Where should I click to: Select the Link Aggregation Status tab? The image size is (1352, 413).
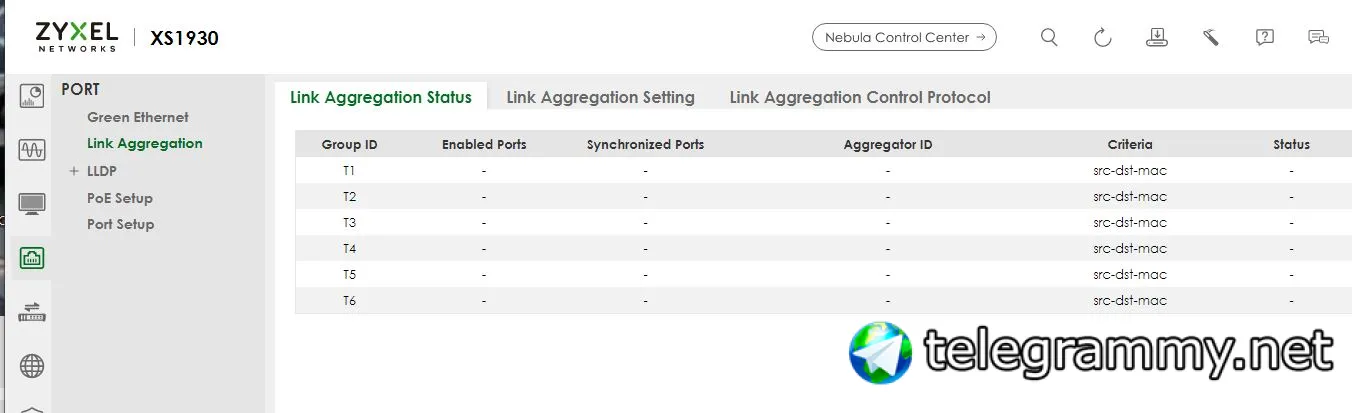381,97
